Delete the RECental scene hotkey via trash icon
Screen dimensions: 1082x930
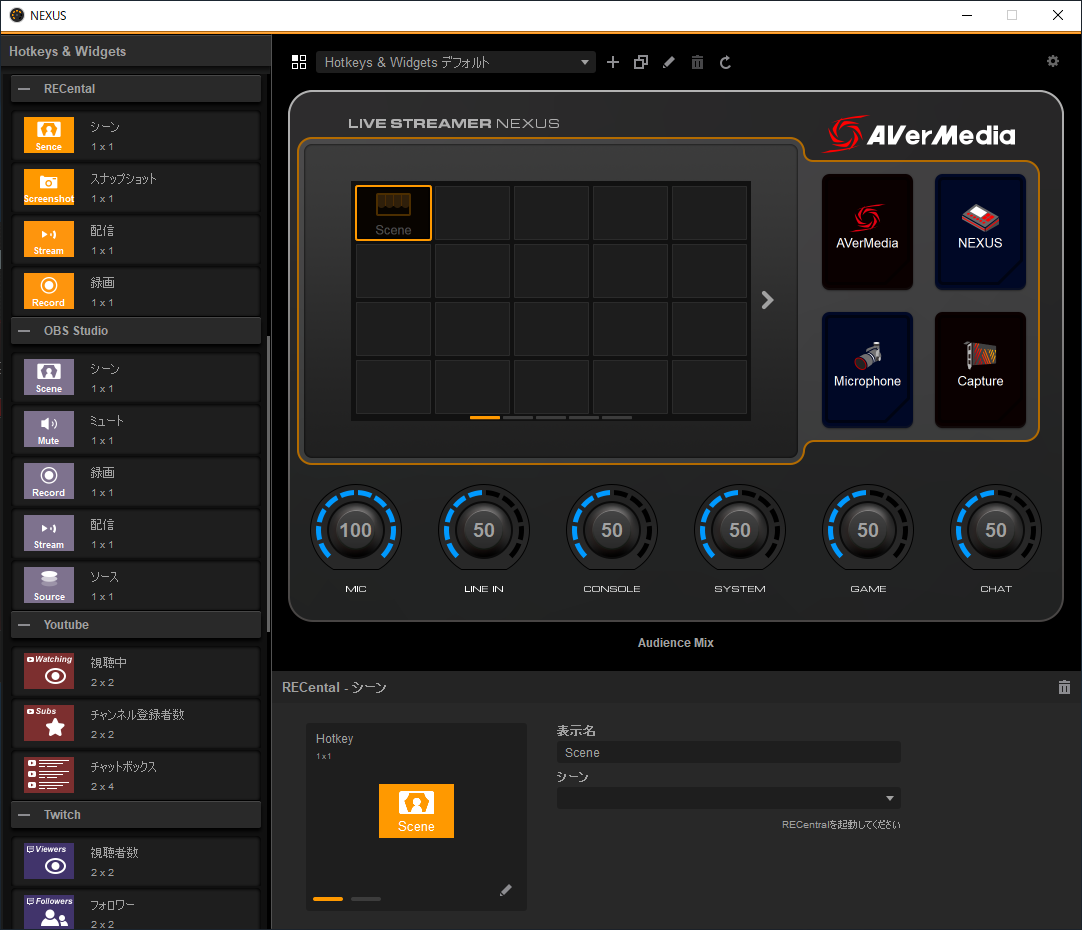[x=1064, y=686]
